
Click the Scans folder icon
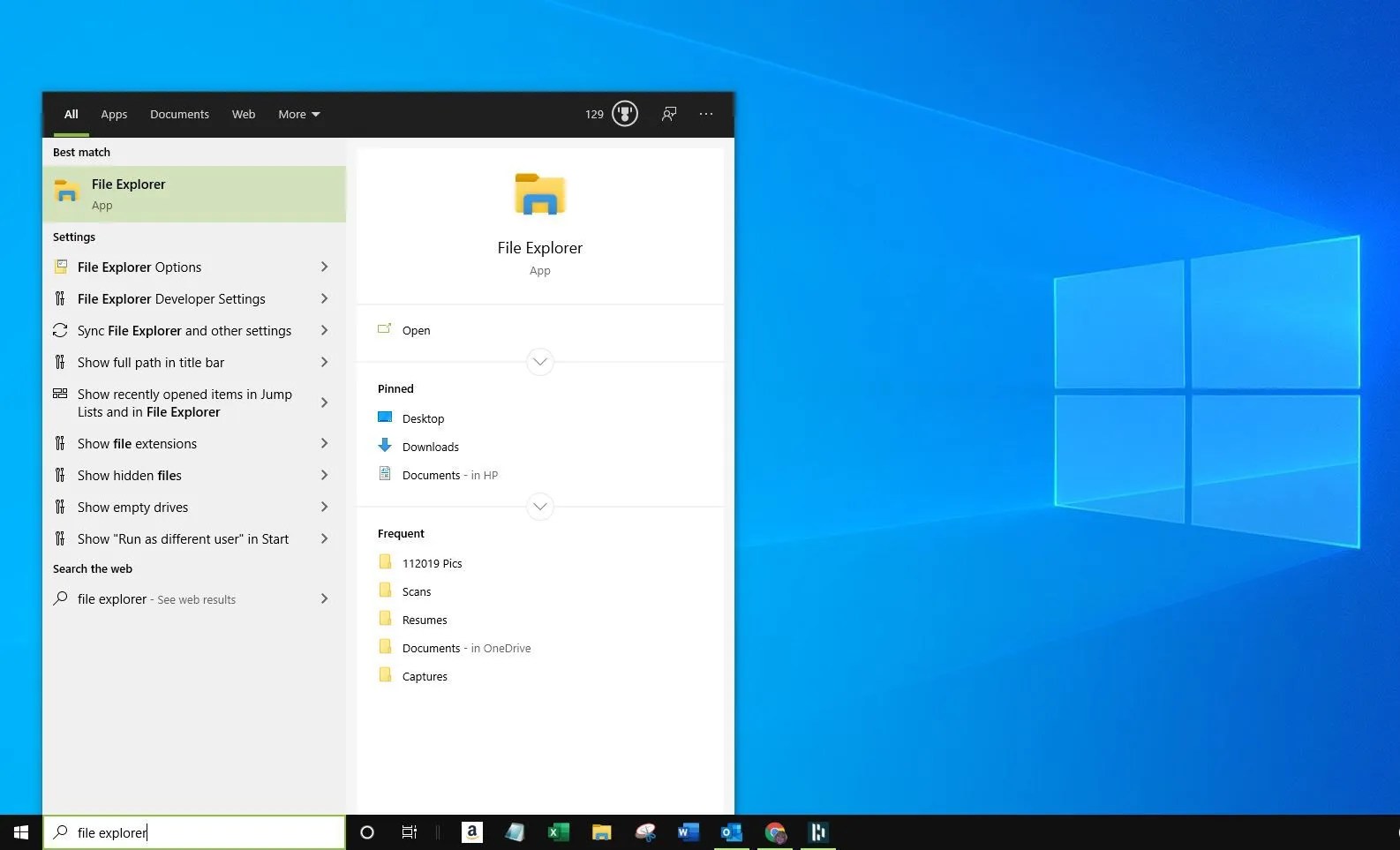coord(385,590)
